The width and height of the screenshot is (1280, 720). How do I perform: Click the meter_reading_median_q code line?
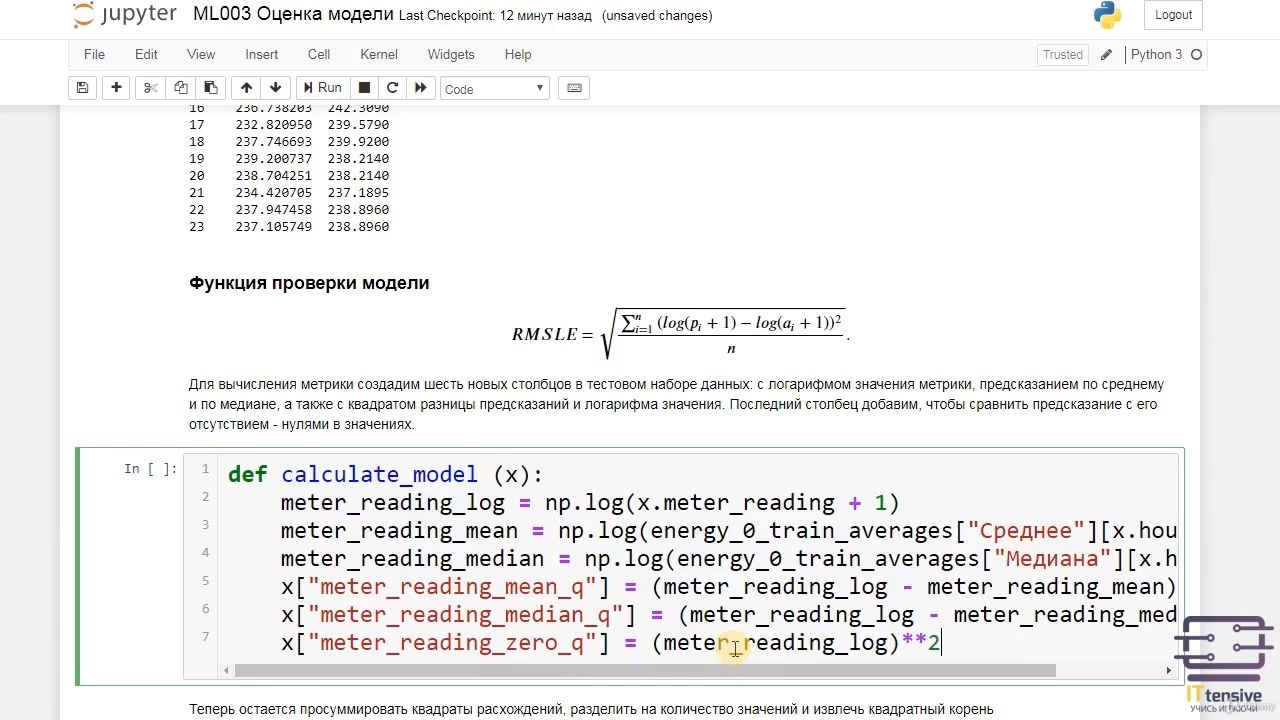[729, 614]
